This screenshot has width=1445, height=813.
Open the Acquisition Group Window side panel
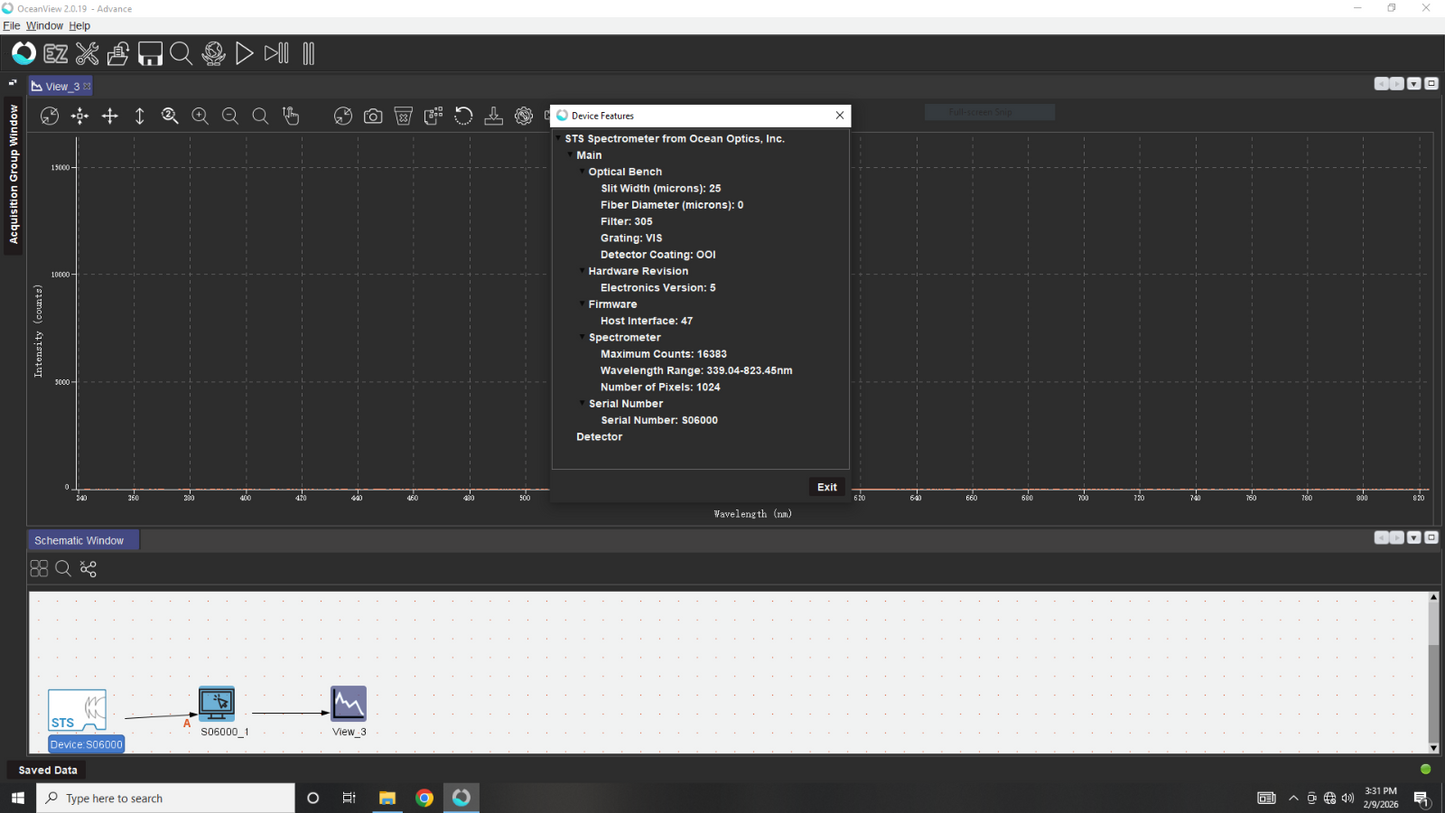(13, 174)
